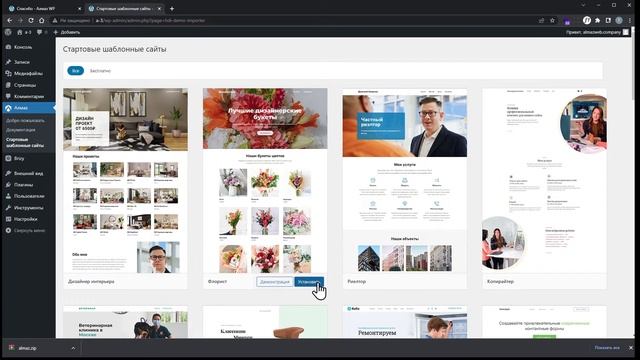Open the 'Копирайтер' template thumbnail

pyautogui.click(x=544, y=181)
